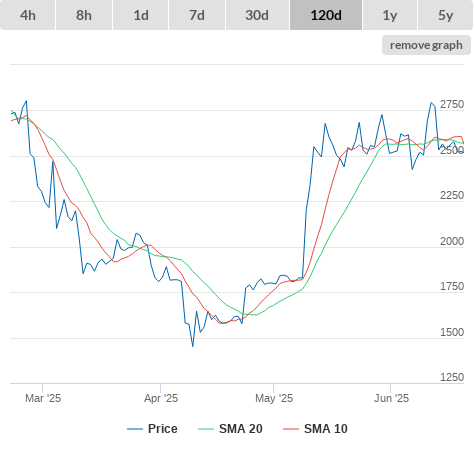
Task: Click the remove graph button
Action: tap(426, 45)
